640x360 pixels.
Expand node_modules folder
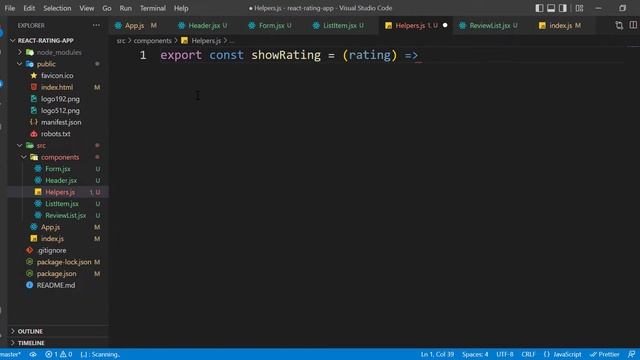(20, 52)
